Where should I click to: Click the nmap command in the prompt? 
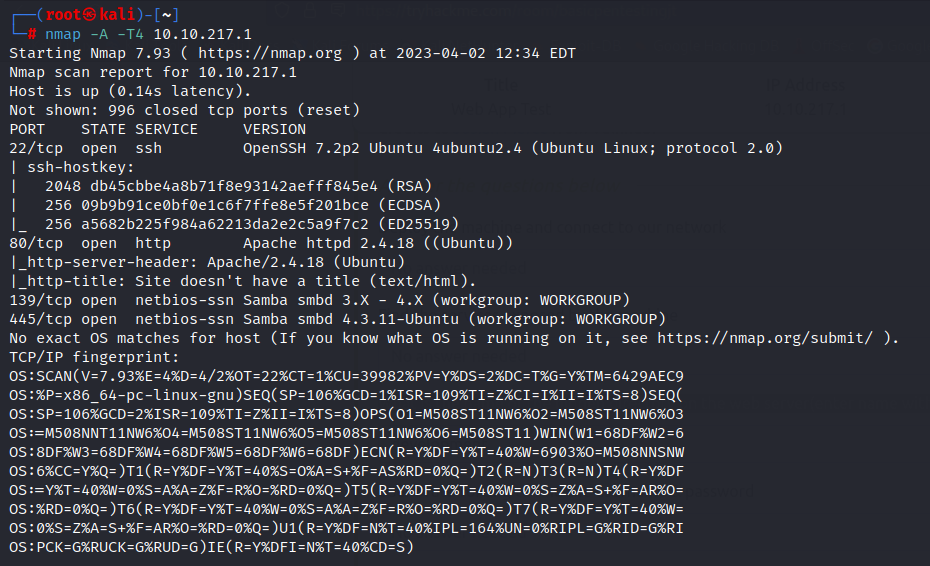pyautogui.click(x=63, y=34)
